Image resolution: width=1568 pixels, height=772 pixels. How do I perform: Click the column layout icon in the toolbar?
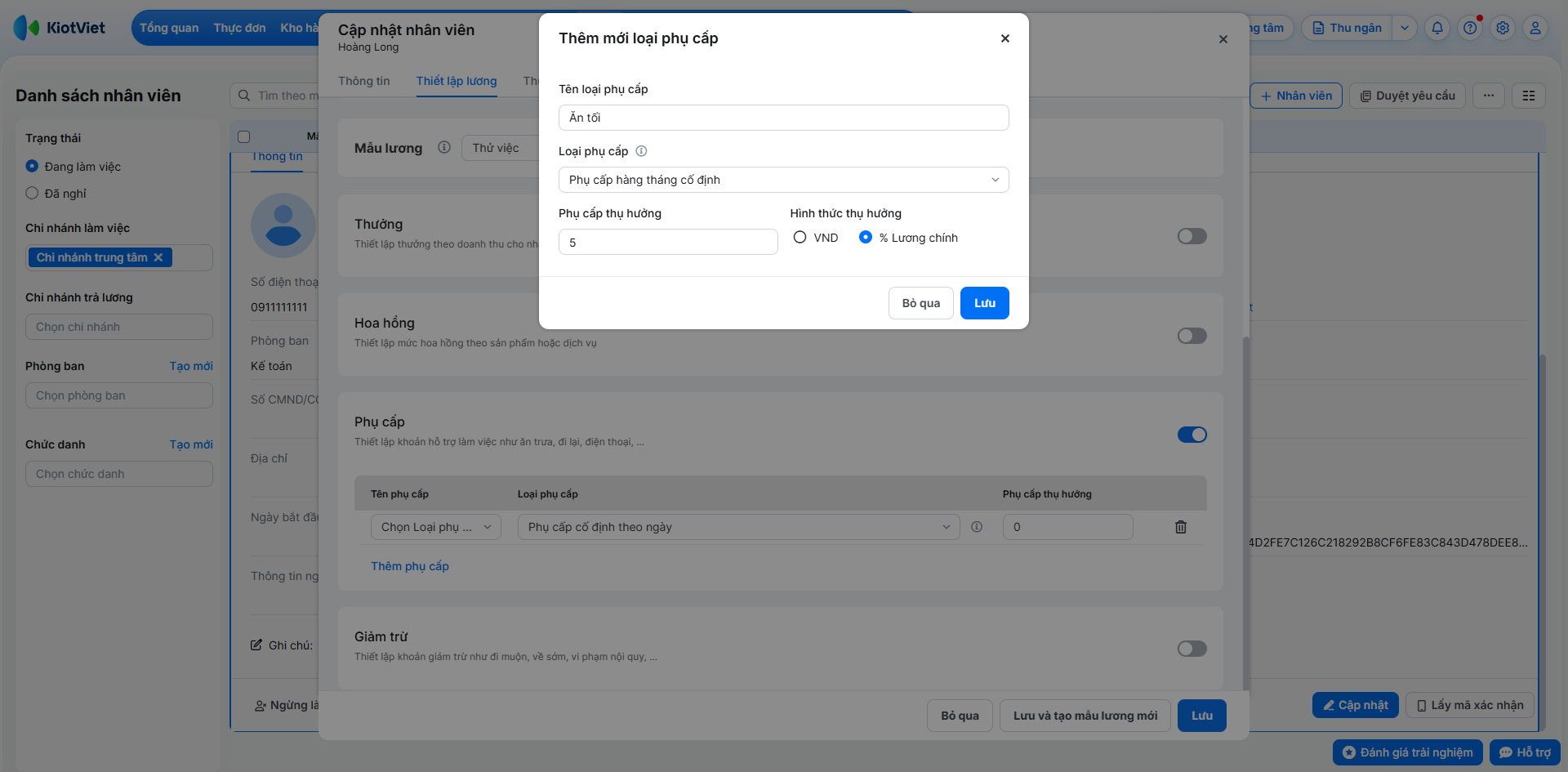1529,96
